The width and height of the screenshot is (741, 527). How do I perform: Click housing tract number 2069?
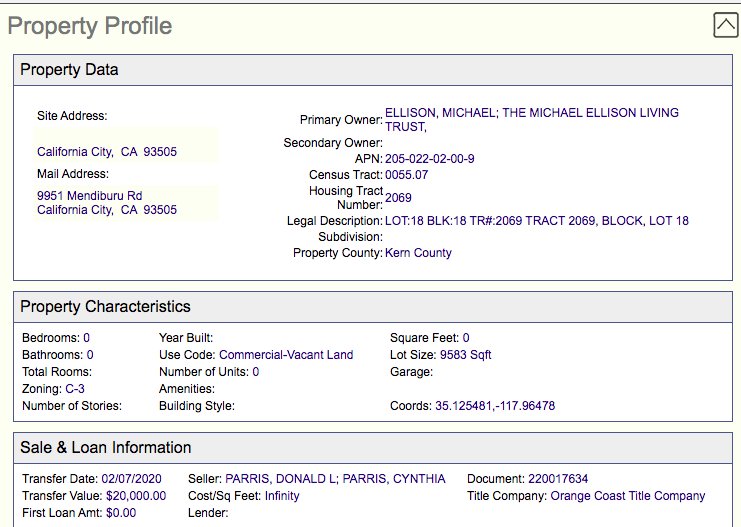398,198
